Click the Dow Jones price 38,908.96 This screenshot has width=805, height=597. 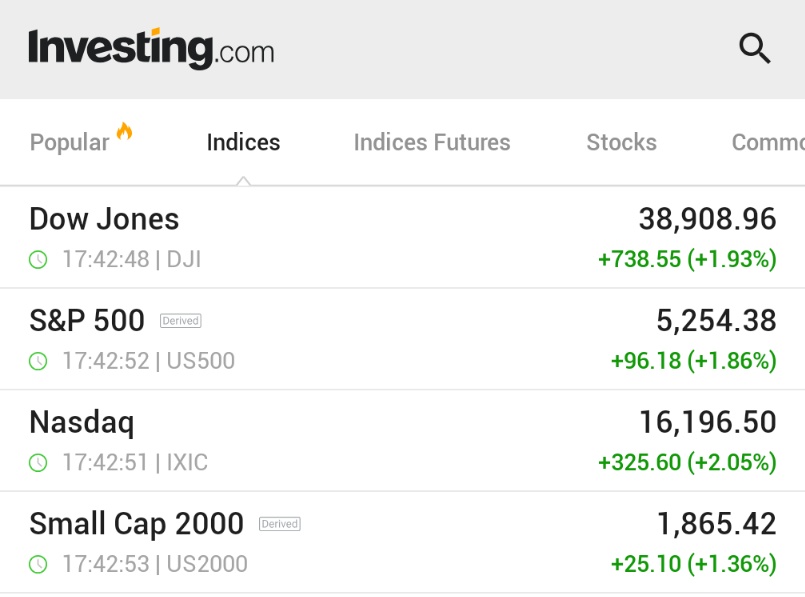[707, 220]
